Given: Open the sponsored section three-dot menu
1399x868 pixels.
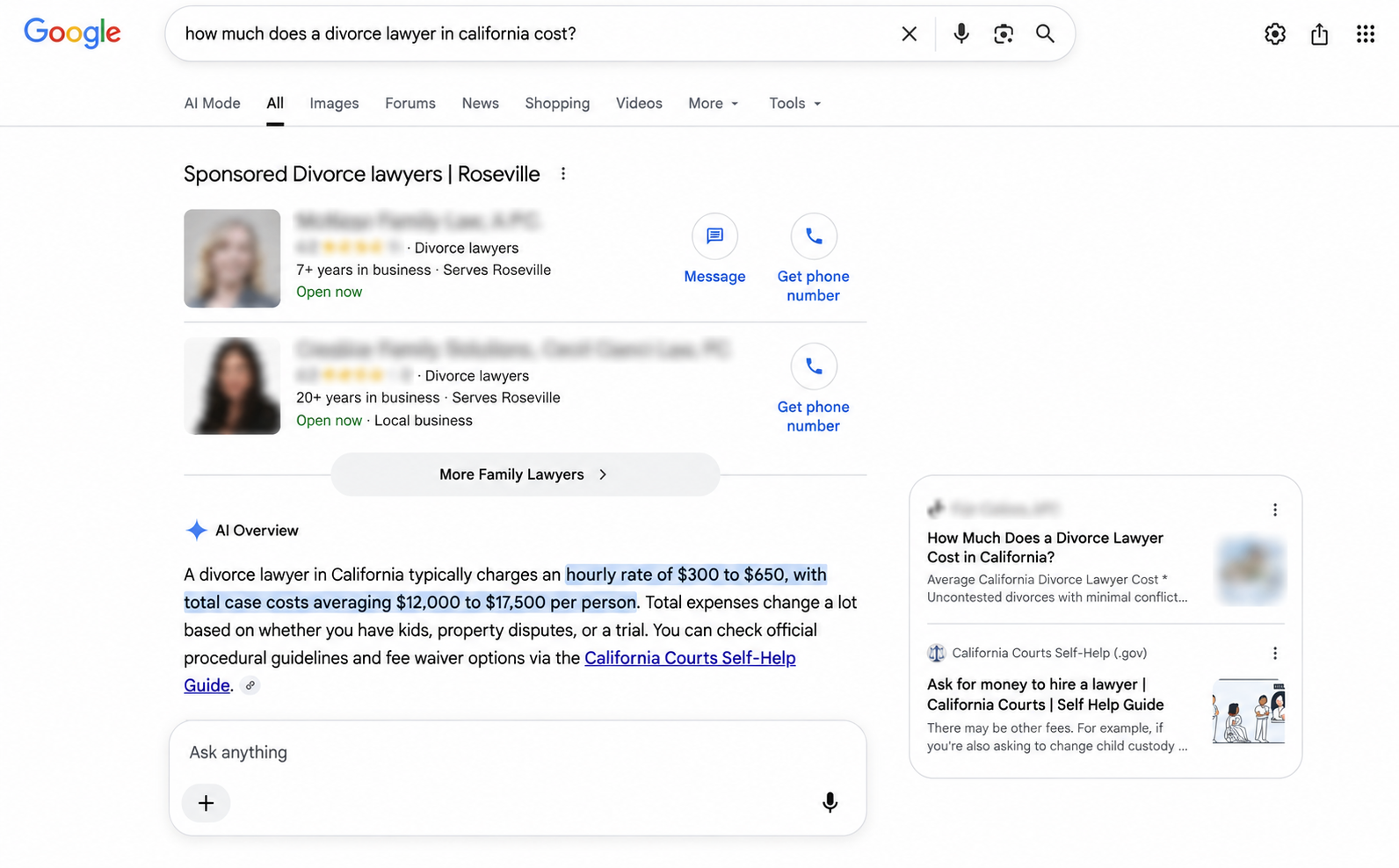Looking at the screenshot, I should pos(563,174).
